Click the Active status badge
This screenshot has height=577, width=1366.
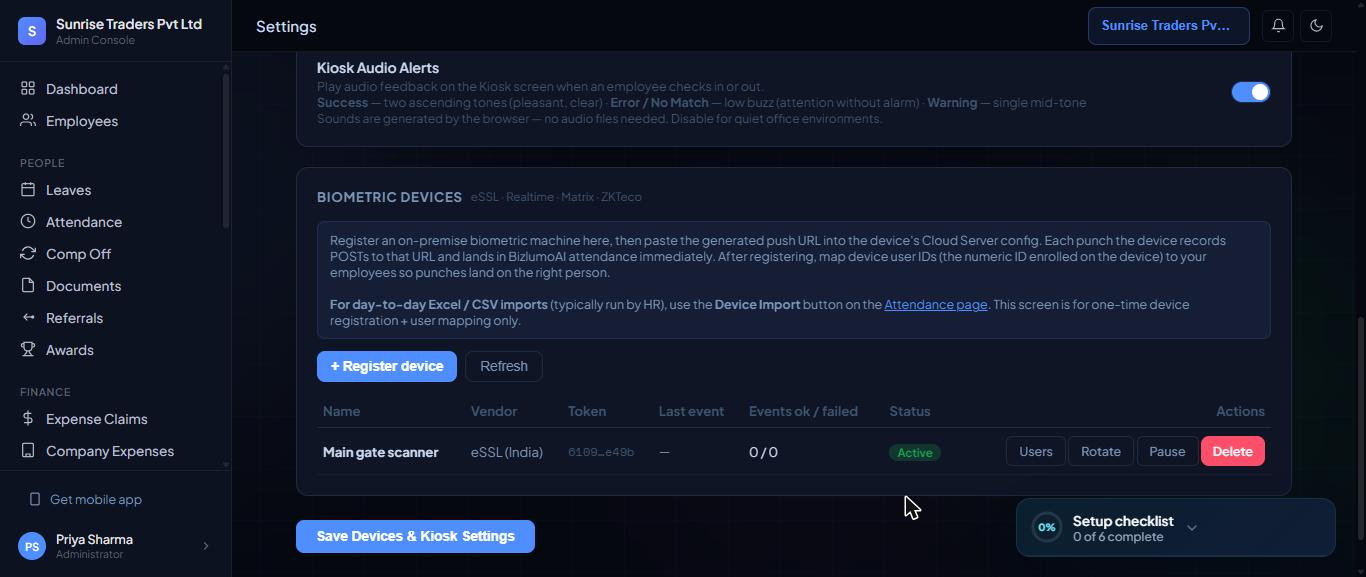(x=915, y=453)
